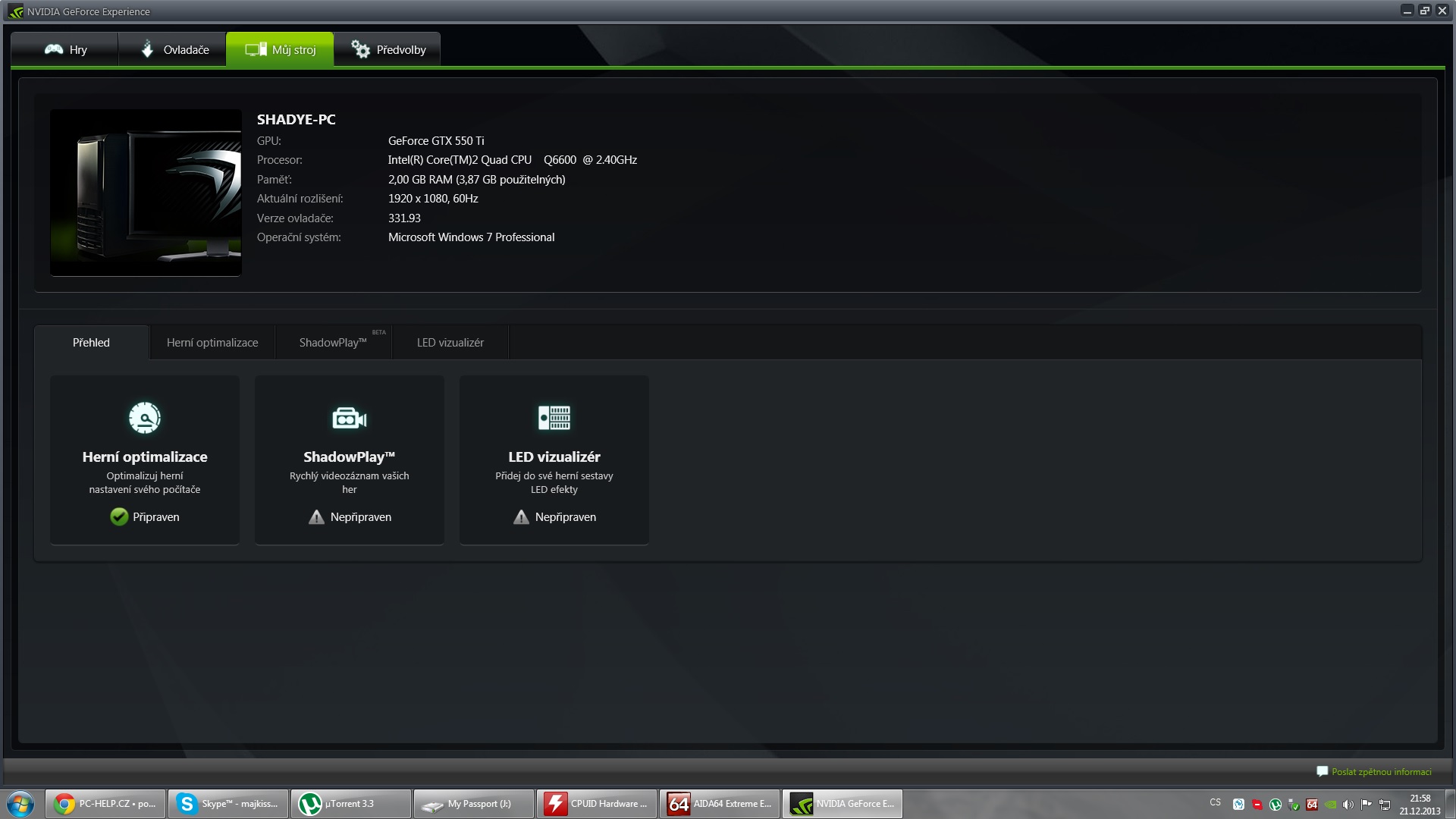Click the LED vizualizér card icon
The image size is (1456, 819).
[x=554, y=417]
